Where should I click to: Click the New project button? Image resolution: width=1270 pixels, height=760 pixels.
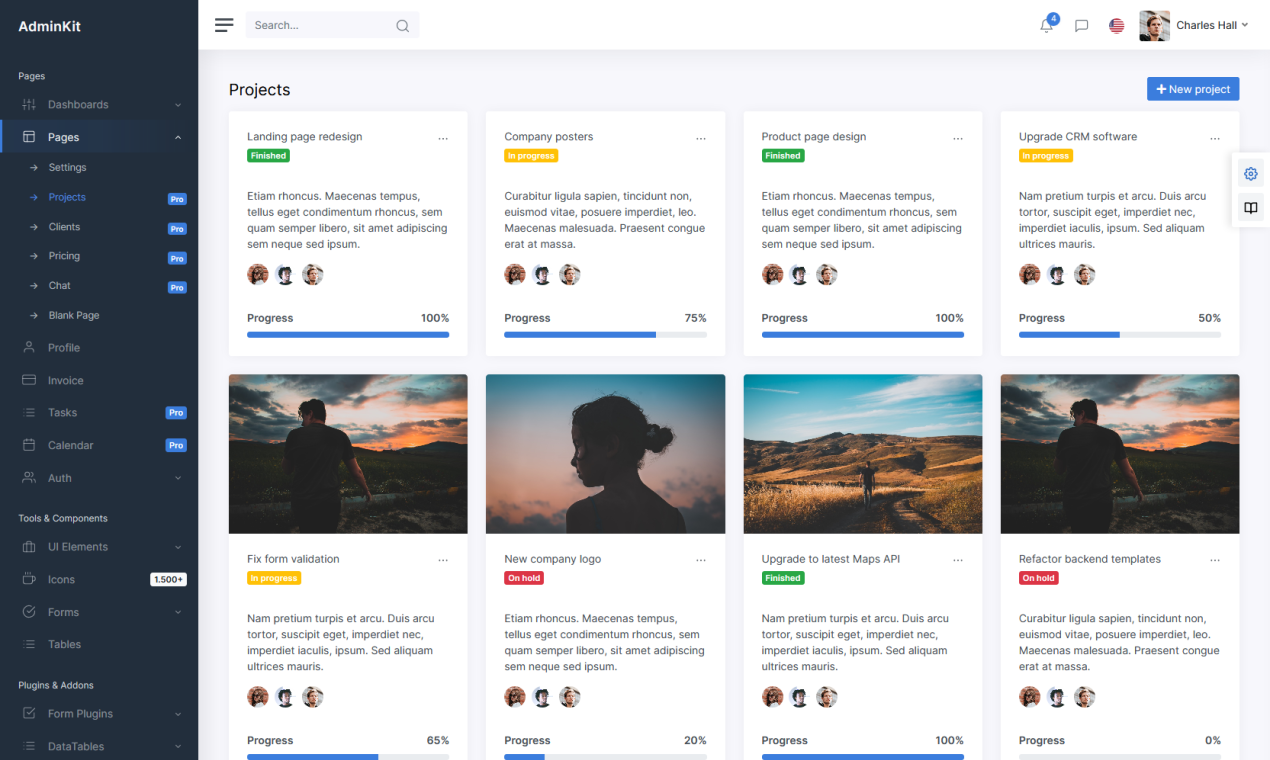pyautogui.click(x=1192, y=88)
